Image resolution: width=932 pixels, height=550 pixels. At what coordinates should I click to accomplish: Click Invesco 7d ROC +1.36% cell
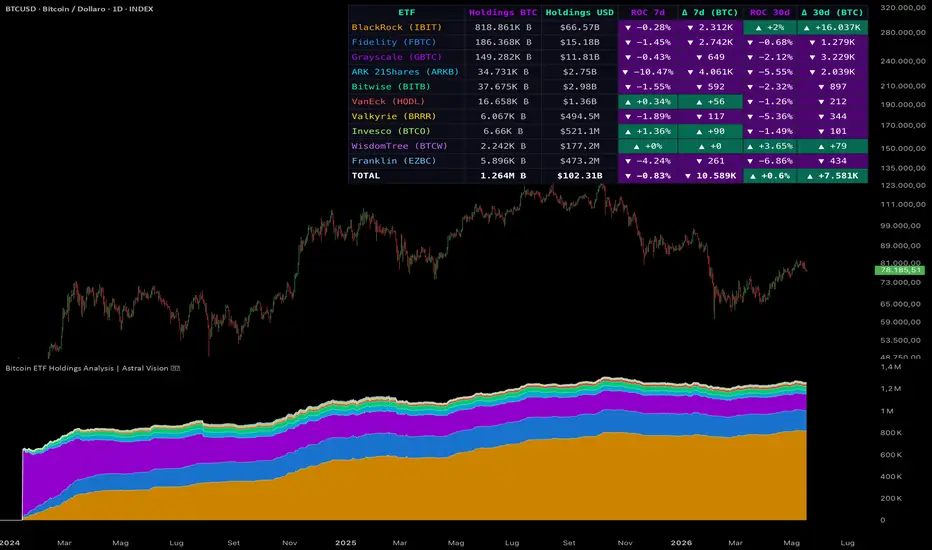648,131
